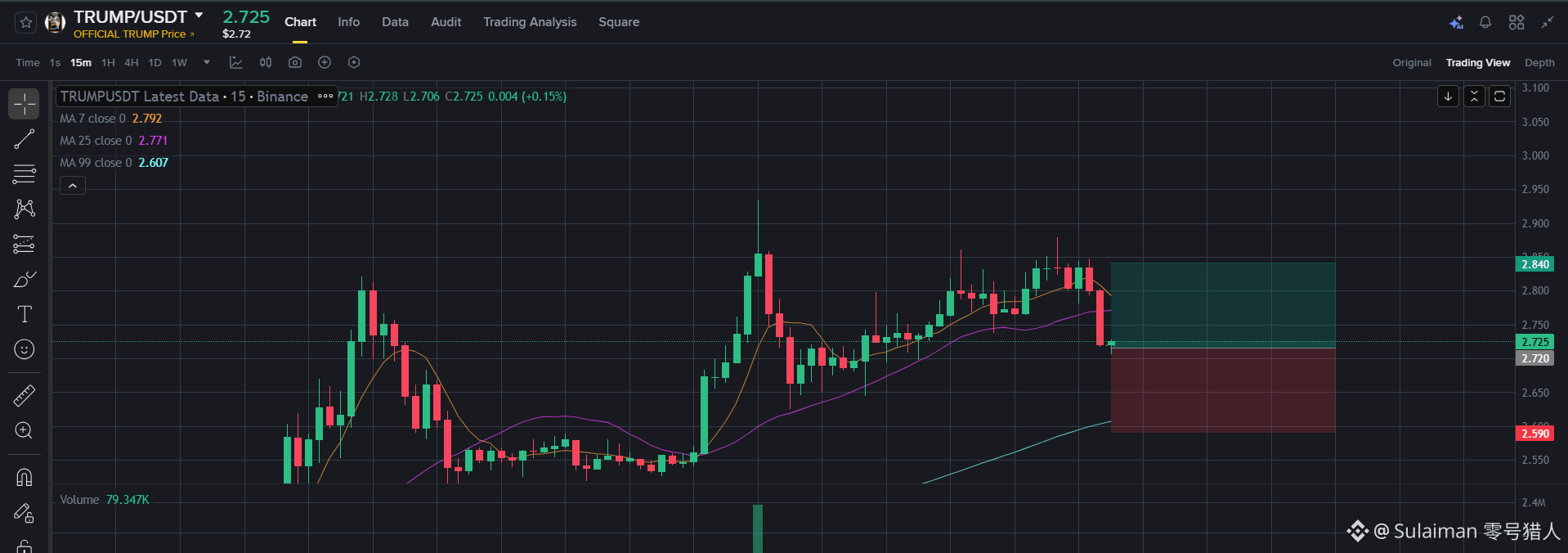The image size is (1568, 553).
Task: Switch to the Original chart view
Action: click(x=1412, y=62)
